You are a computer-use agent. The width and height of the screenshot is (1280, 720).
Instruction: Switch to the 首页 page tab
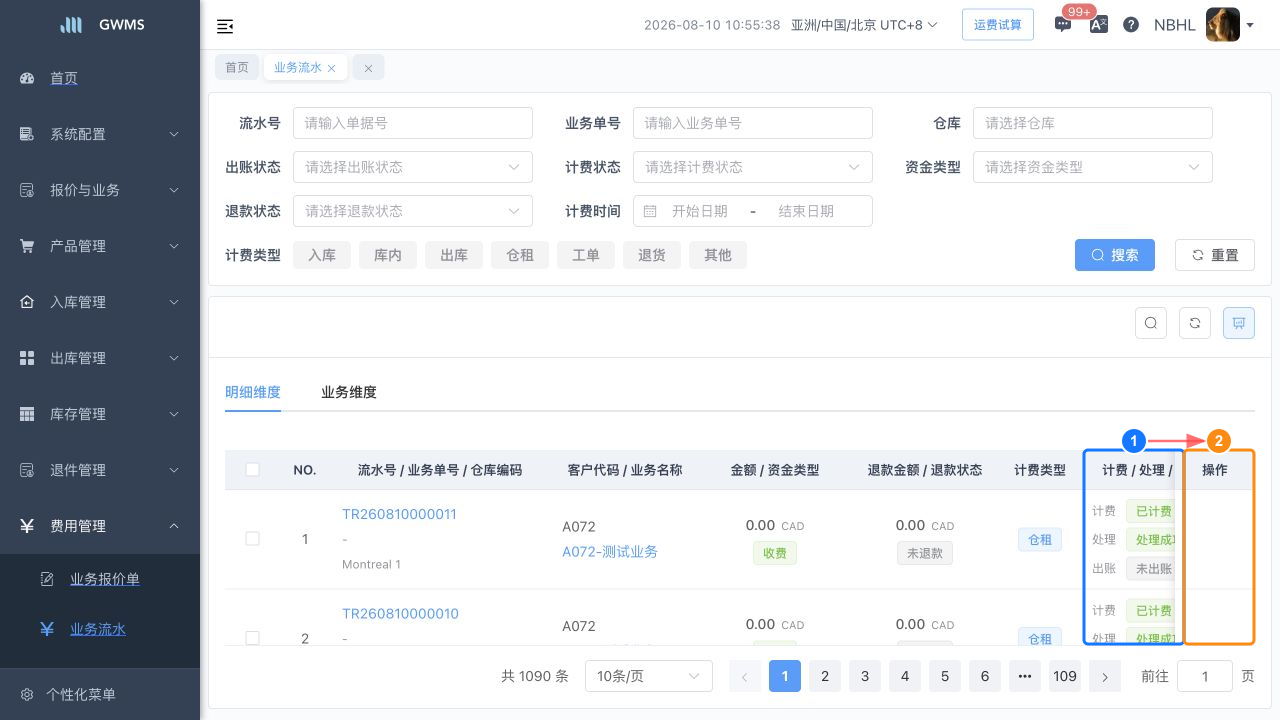click(x=237, y=67)
